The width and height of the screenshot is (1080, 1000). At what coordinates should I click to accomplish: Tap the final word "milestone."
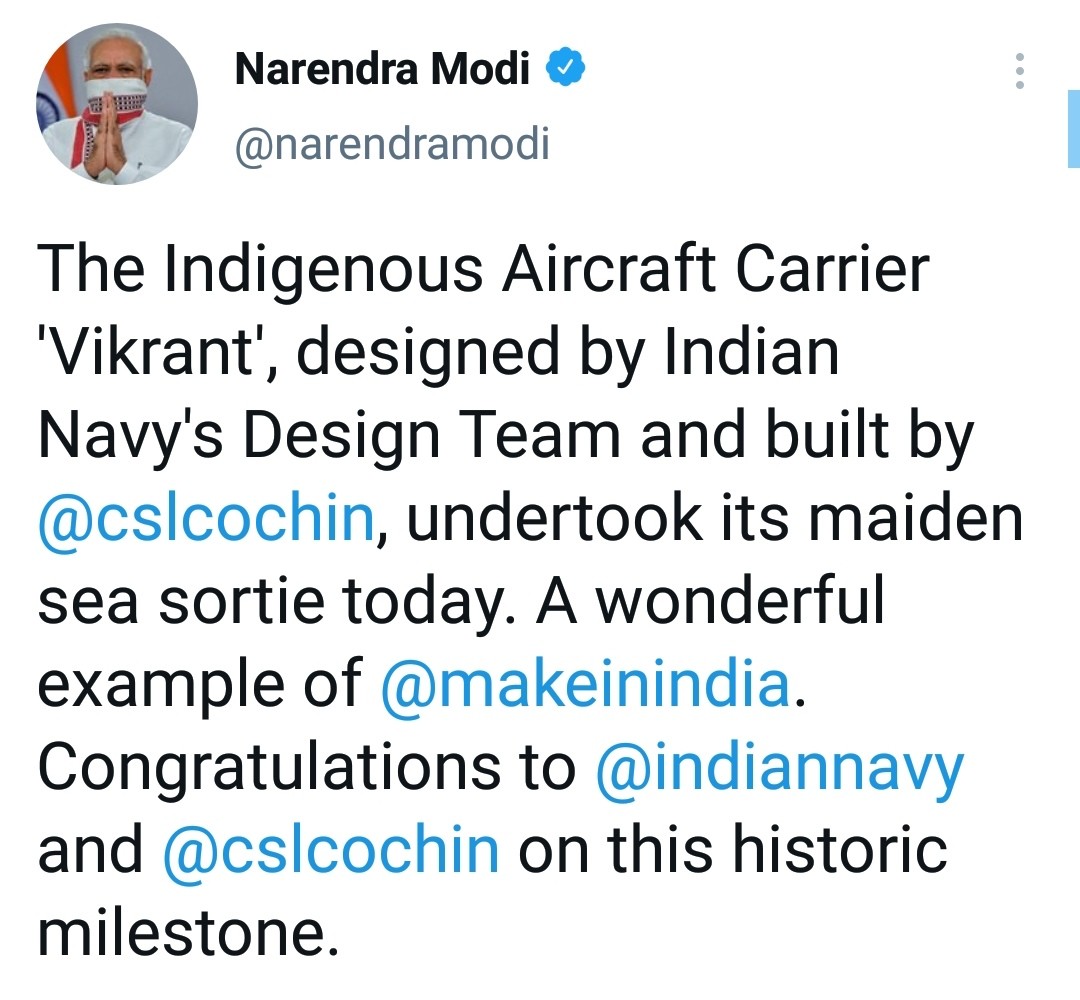(182, 932)
